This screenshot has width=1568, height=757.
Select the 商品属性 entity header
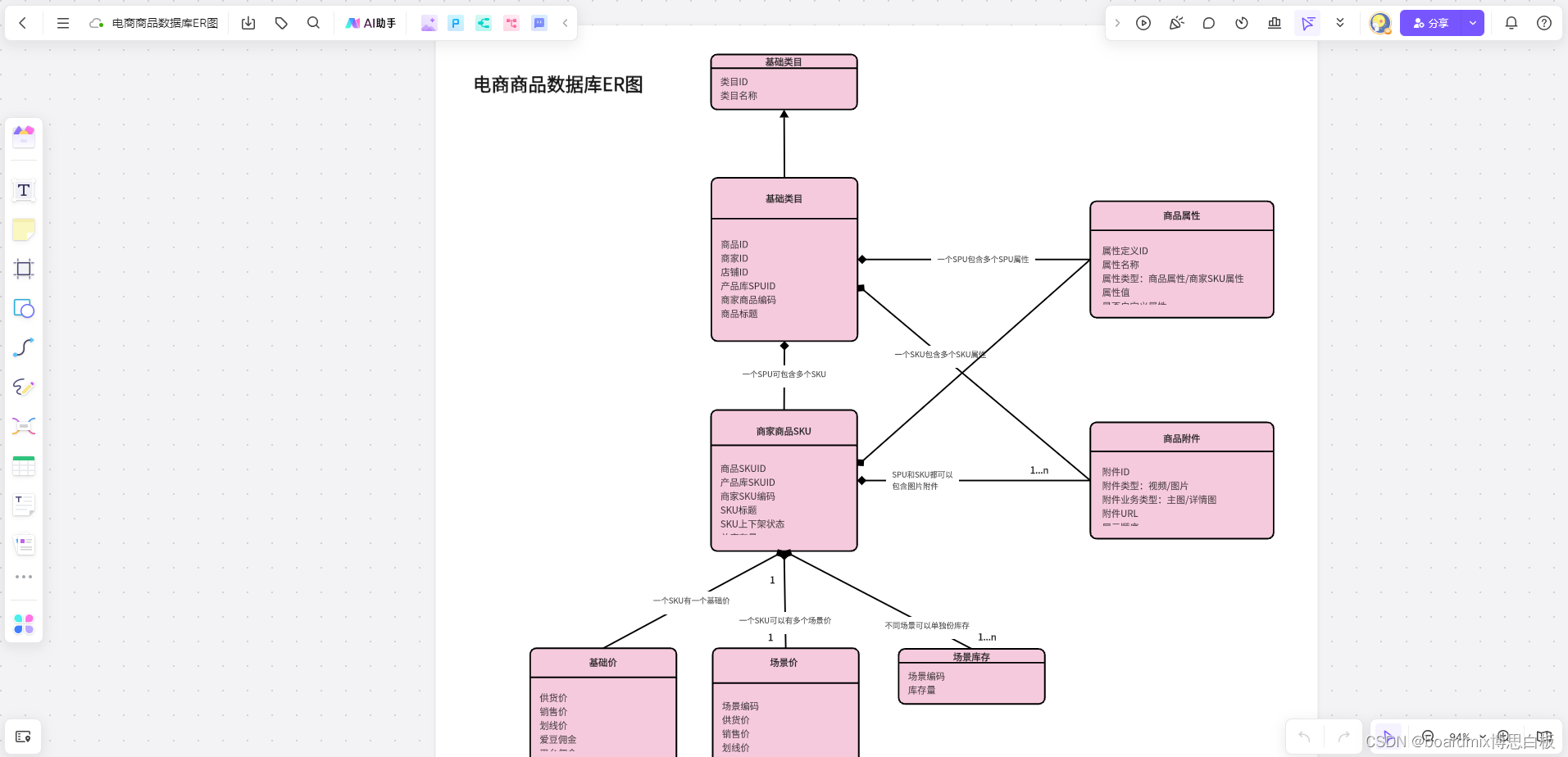pos(1181,215)
